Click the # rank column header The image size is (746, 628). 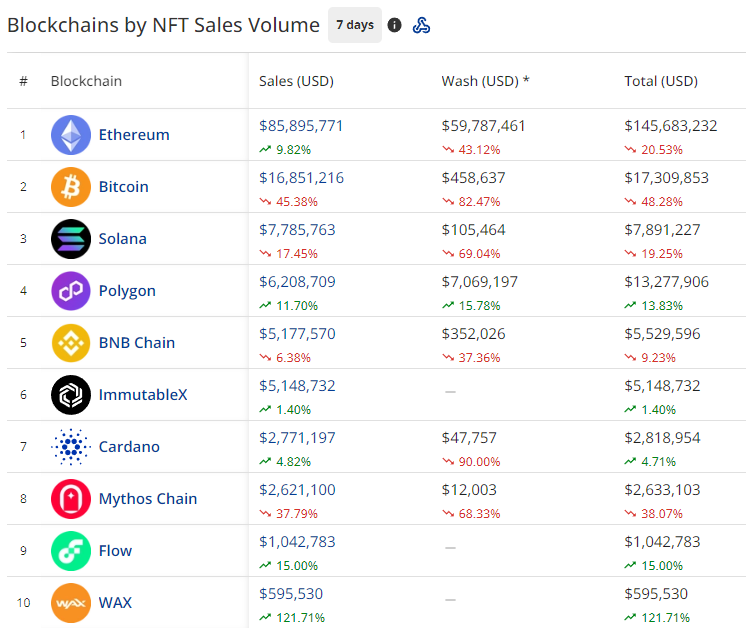click(23, 81)
